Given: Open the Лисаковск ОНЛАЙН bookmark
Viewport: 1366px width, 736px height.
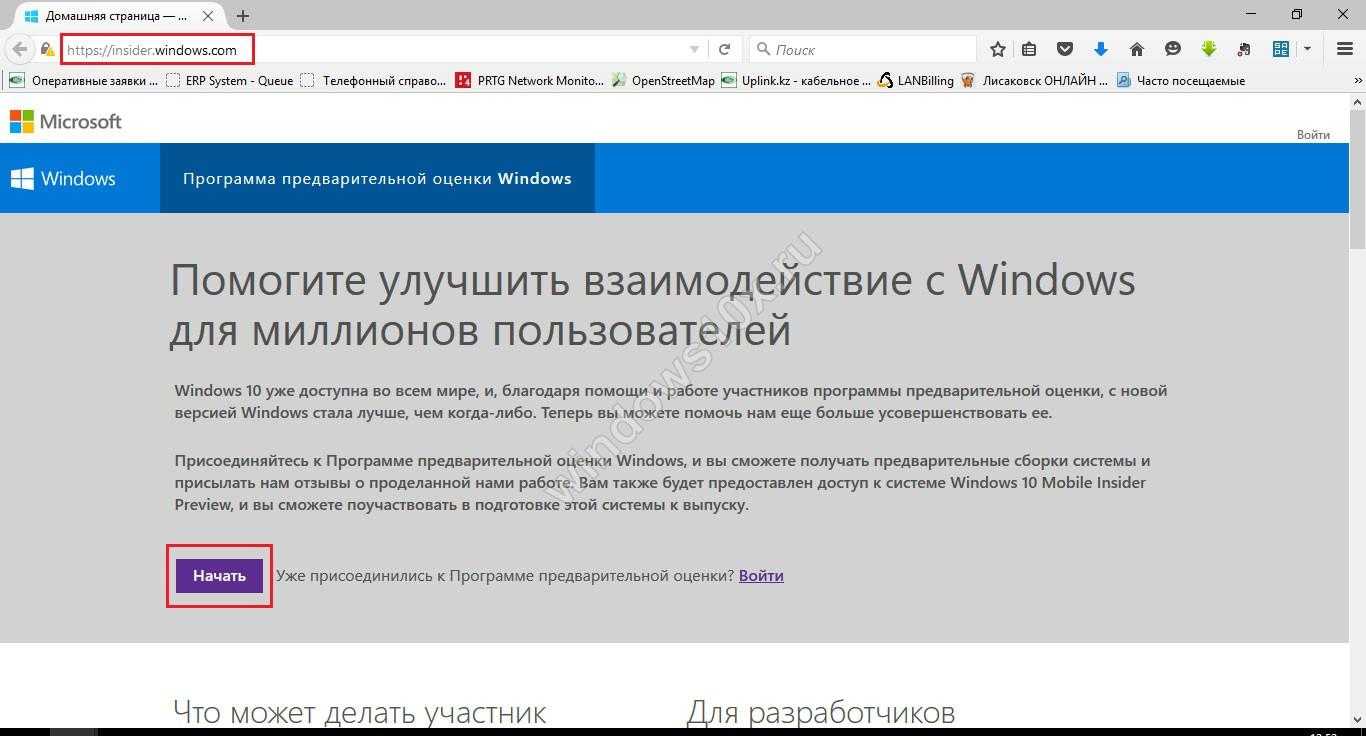Looking at the screenshot, I should pyautogui.click(x=1035, y=81).
